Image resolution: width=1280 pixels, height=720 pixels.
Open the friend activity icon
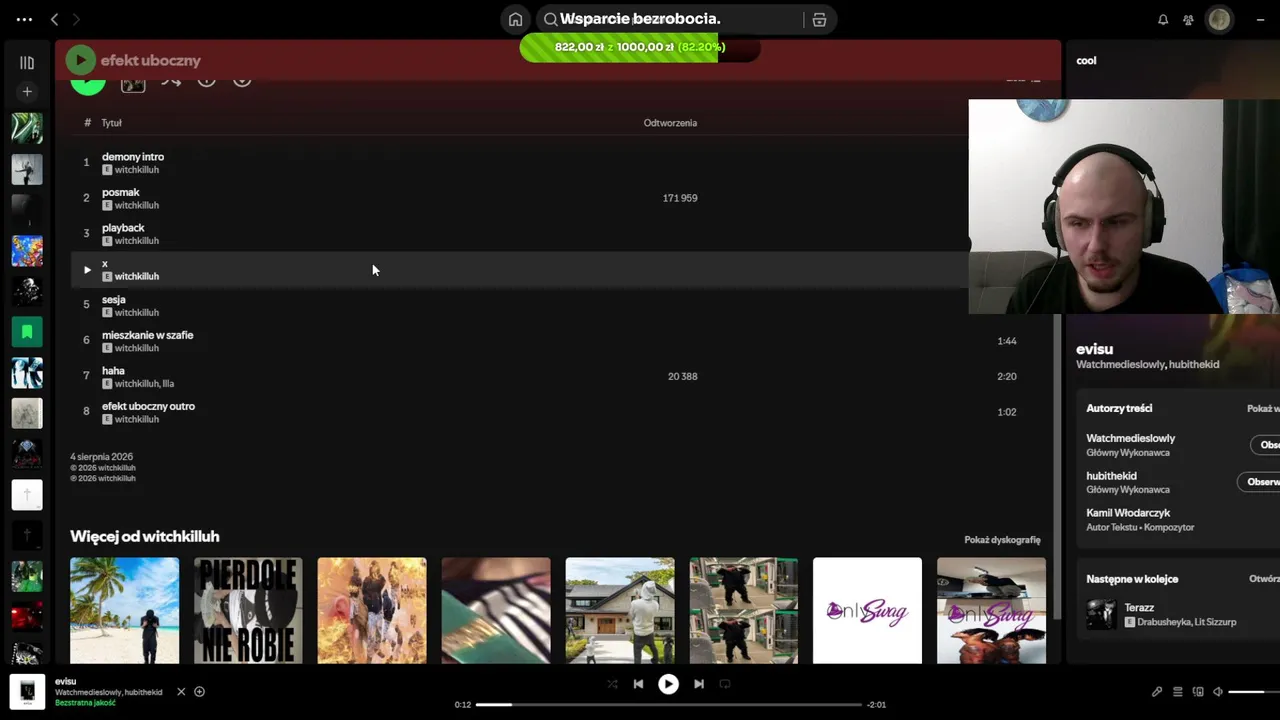point(1188,19)
